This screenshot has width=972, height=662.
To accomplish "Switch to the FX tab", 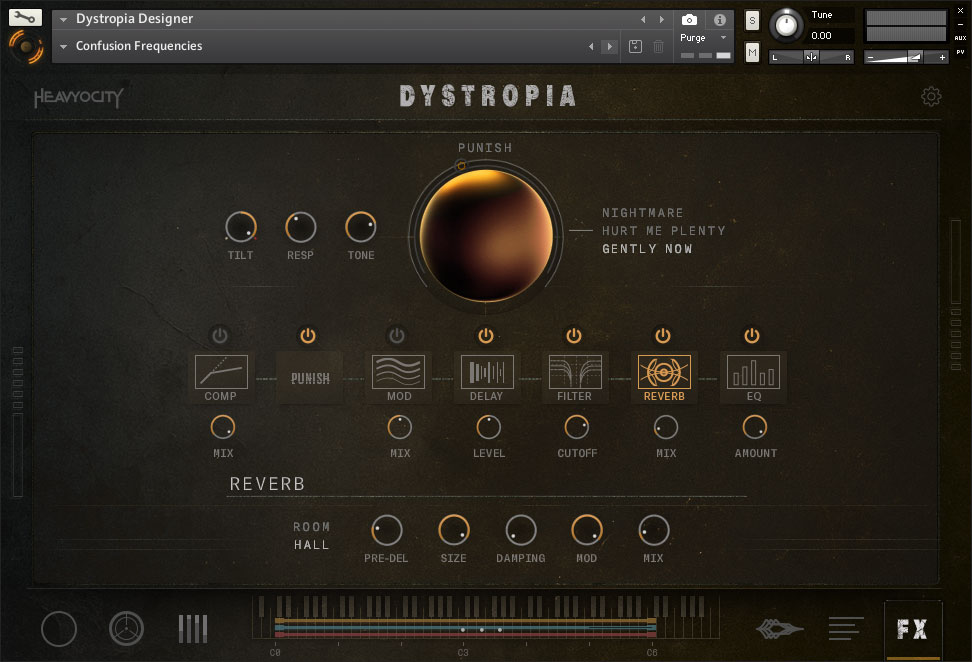I will click(x=912, y=629).
